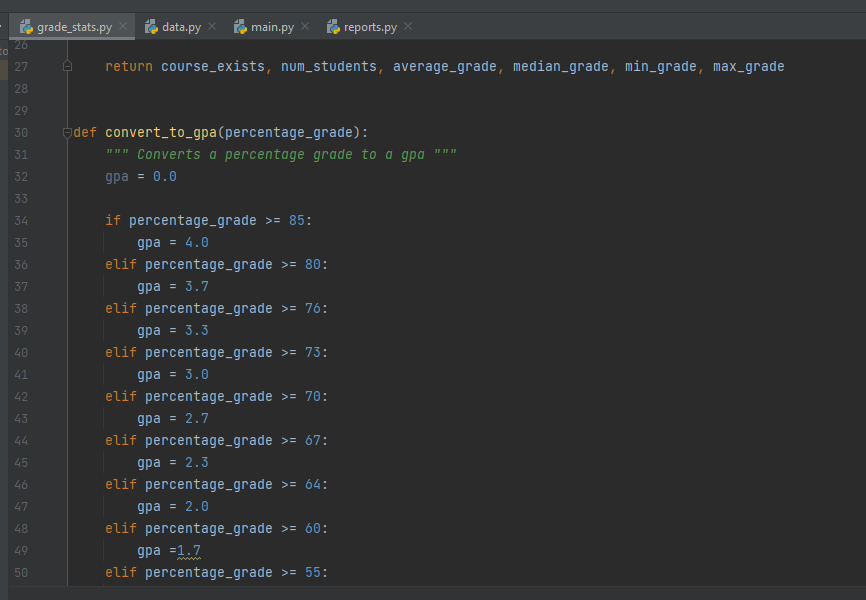Screen dimensions: 866x600
Task: Click the number 76 on line 38
Action: tap(313, 308)
